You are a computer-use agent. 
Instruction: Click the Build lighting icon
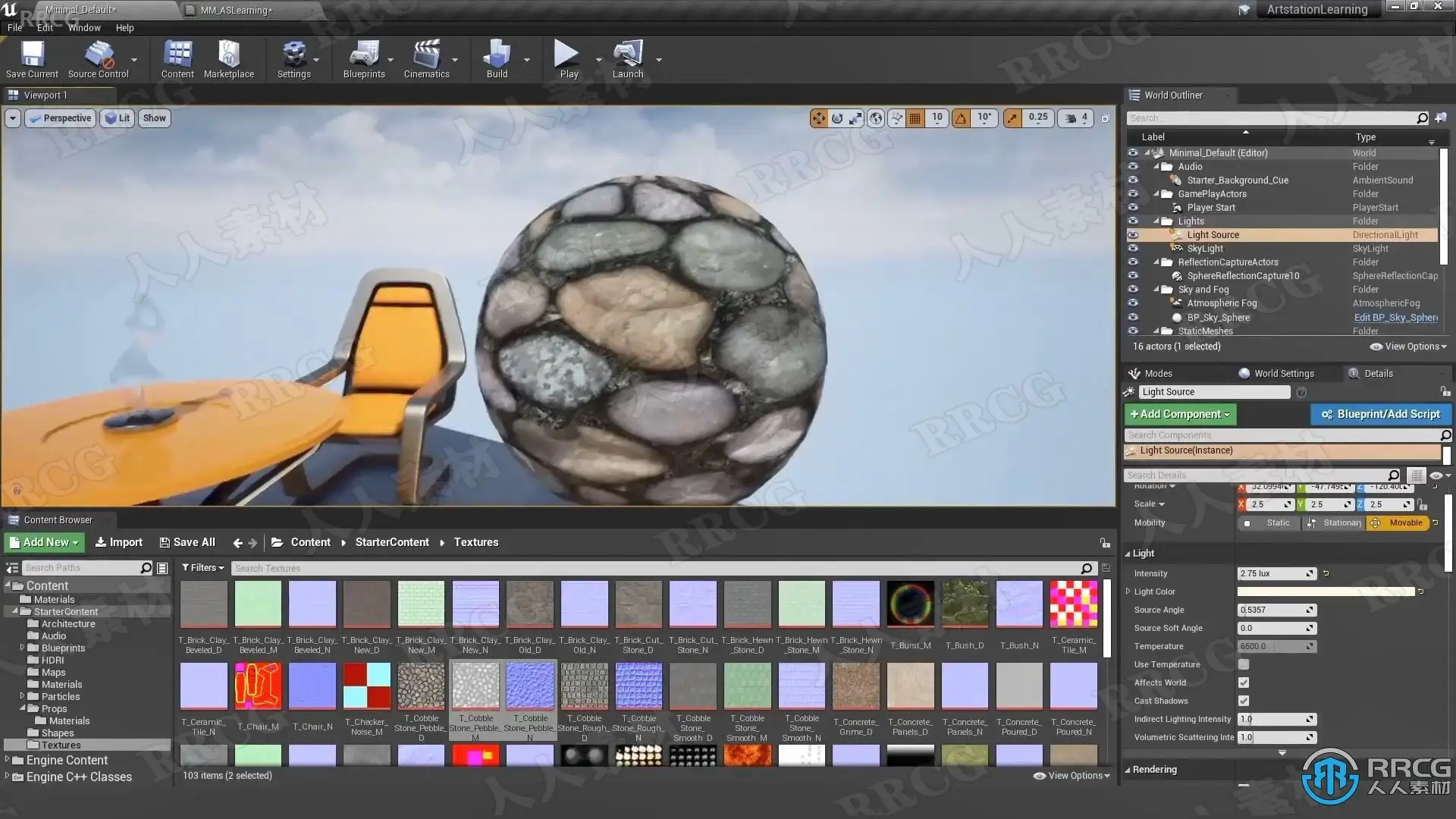[497, 59]
